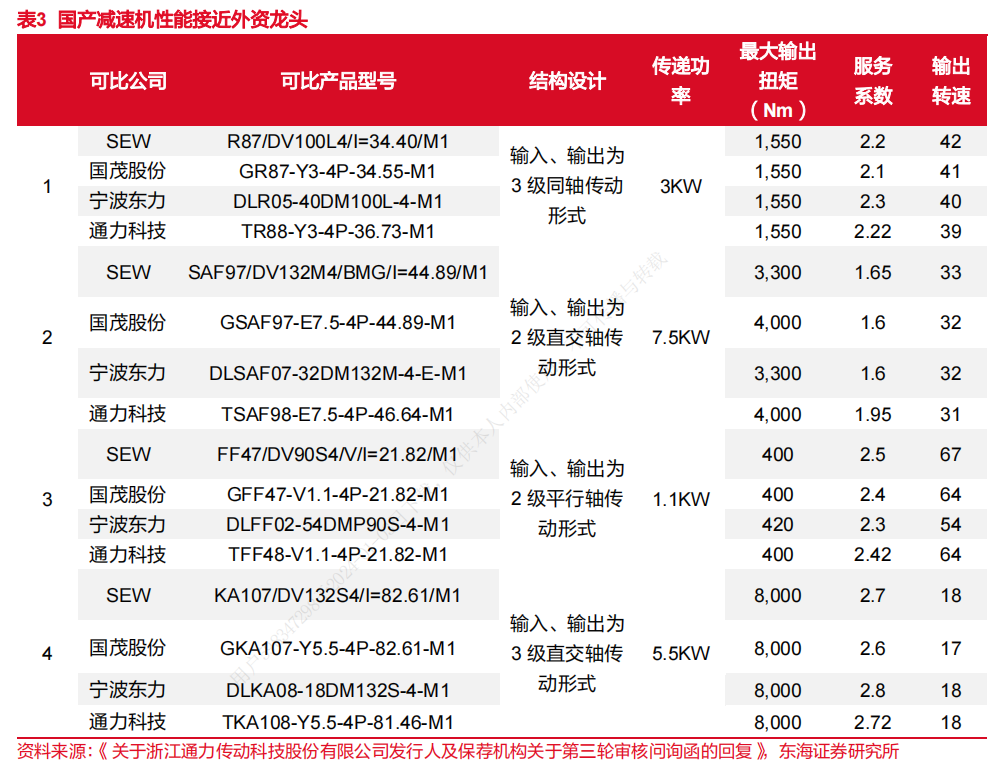Click service factor 1.65 value
This screenshot has width=998, height=777.
873,272
